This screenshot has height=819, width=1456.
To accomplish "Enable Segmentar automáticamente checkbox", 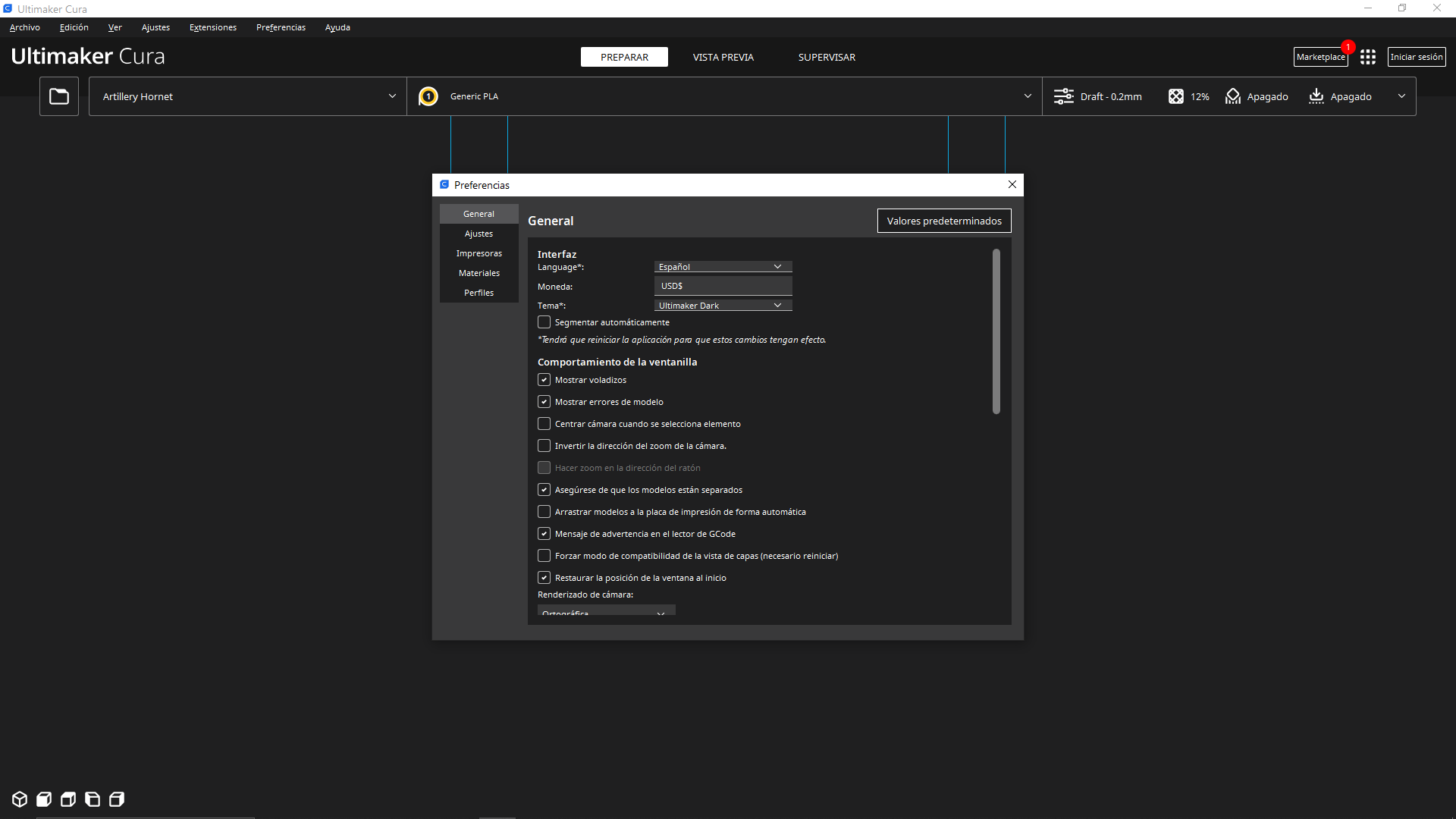I will (544, 322).
